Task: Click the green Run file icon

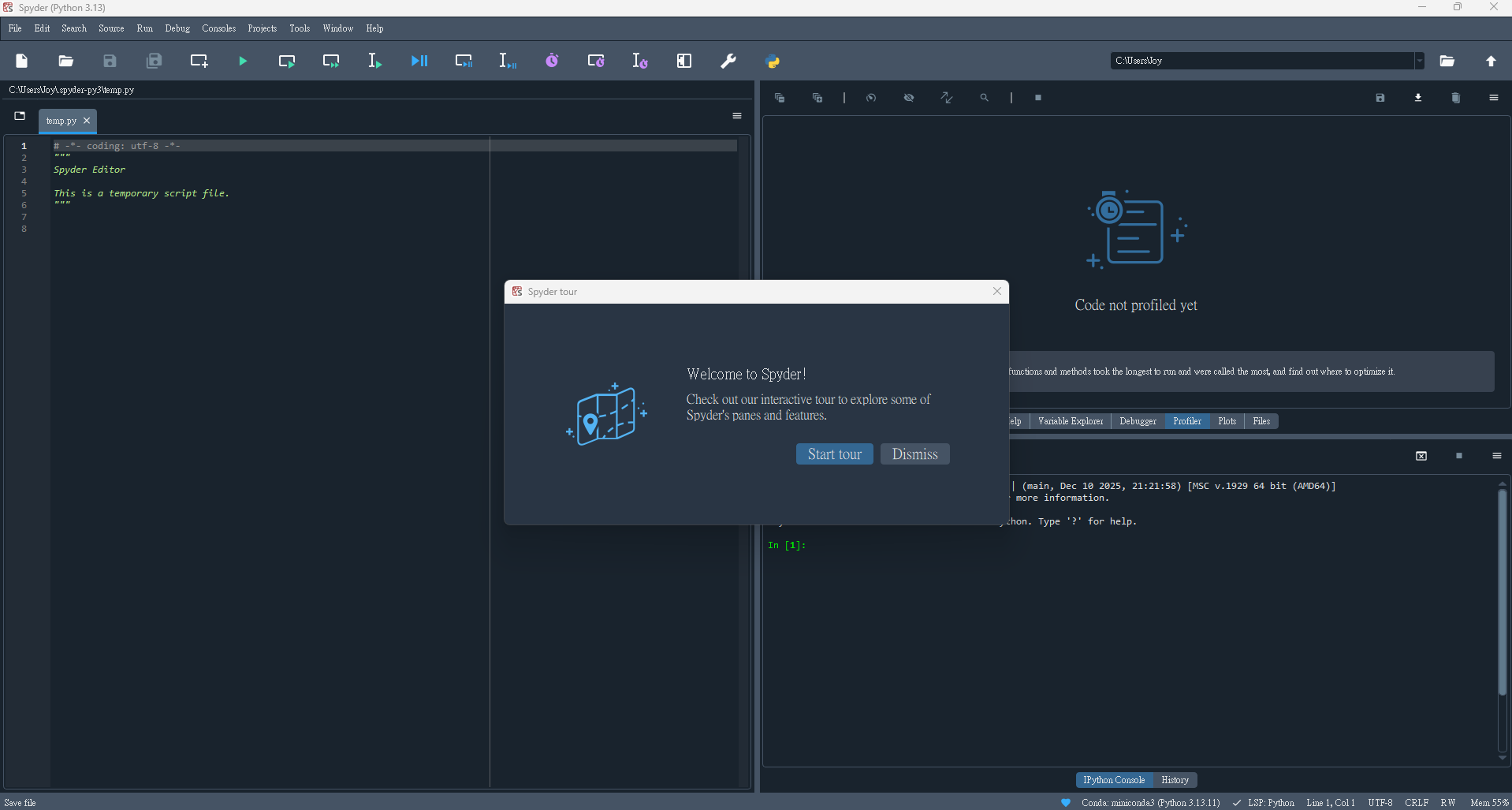Action: 243,62
